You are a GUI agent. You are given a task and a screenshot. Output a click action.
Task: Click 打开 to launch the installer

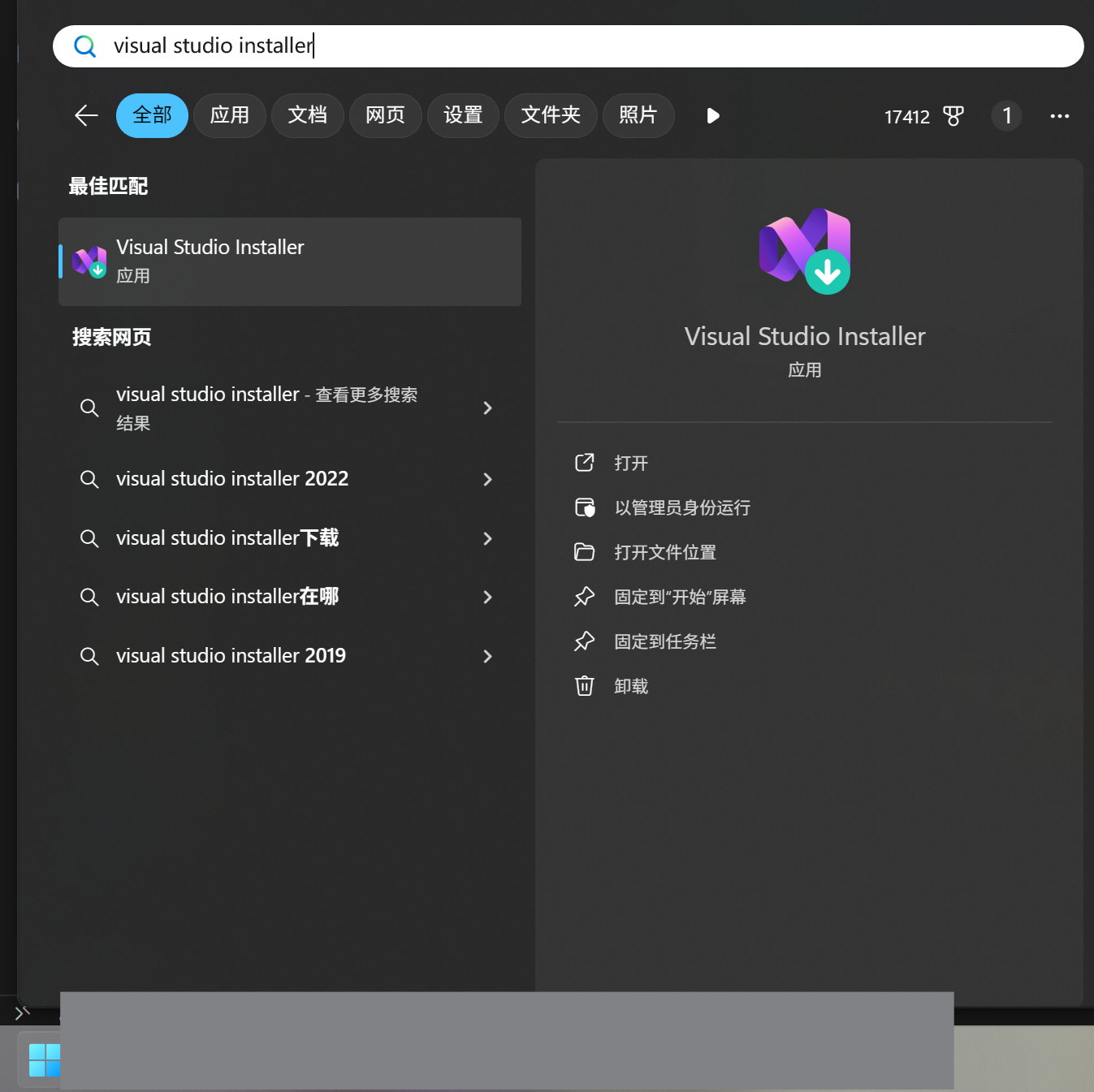pyautogui.click(x=631, y=463)
